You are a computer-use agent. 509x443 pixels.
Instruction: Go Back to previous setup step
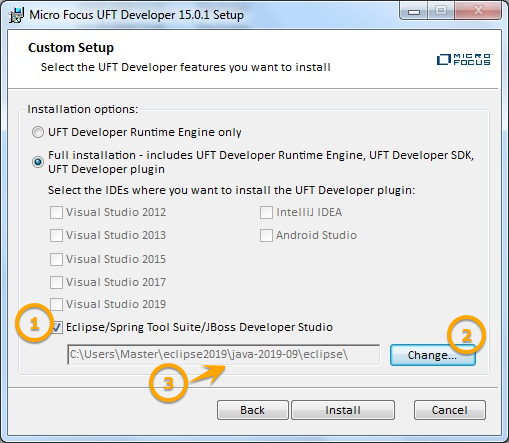253,410
